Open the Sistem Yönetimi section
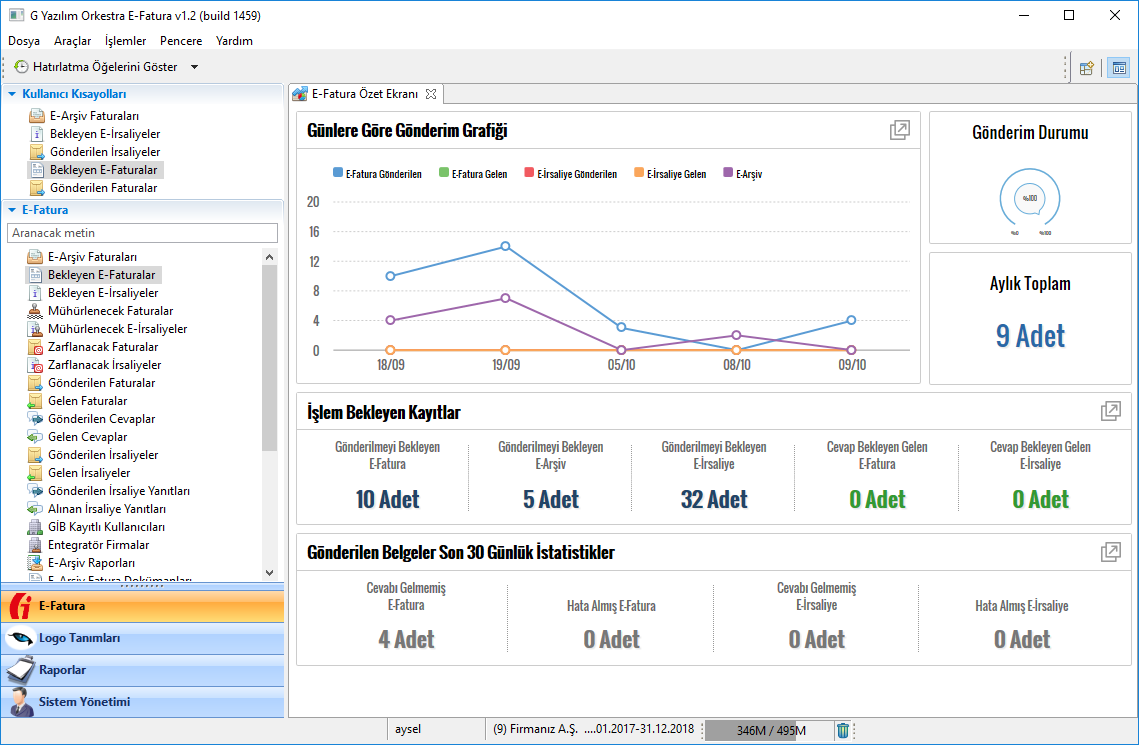Image resolution: width=1139 pixels, height=745 pixels. (x=84, y=702)
